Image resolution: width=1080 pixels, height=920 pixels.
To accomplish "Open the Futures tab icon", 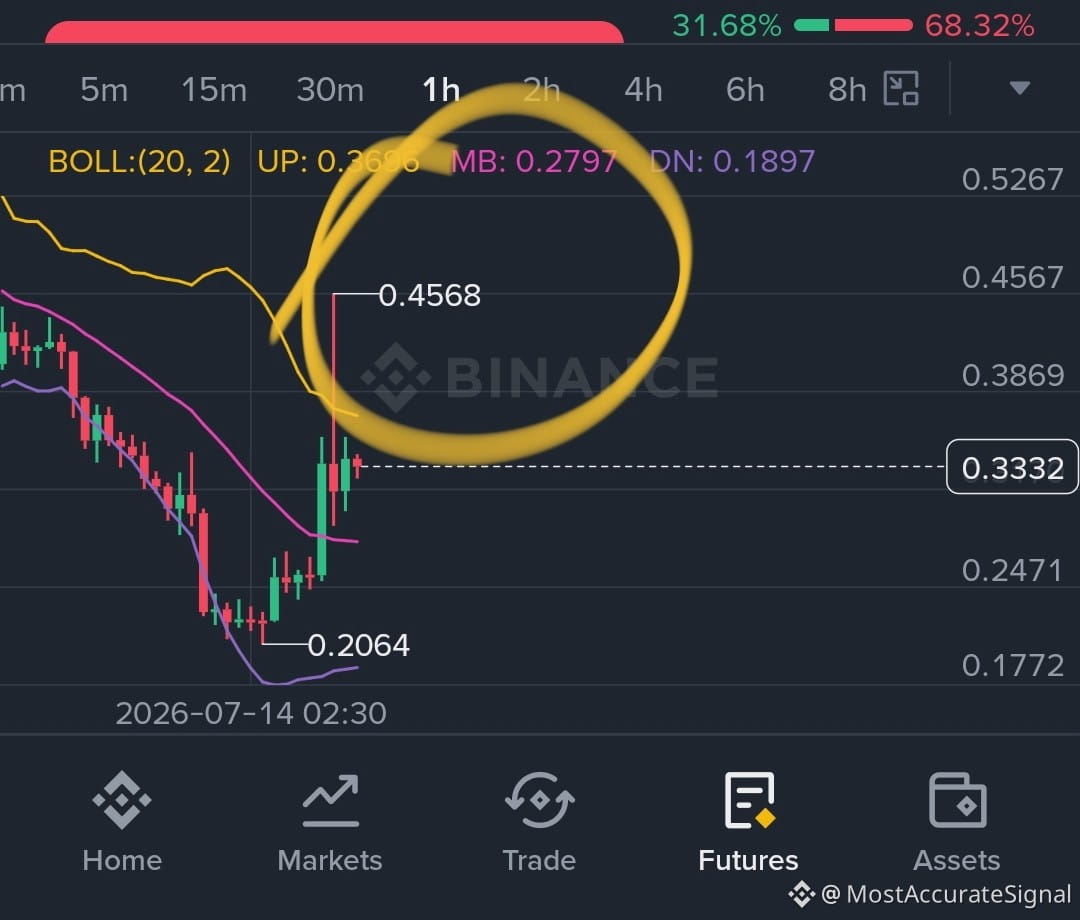I will click(x=749, y=800).
